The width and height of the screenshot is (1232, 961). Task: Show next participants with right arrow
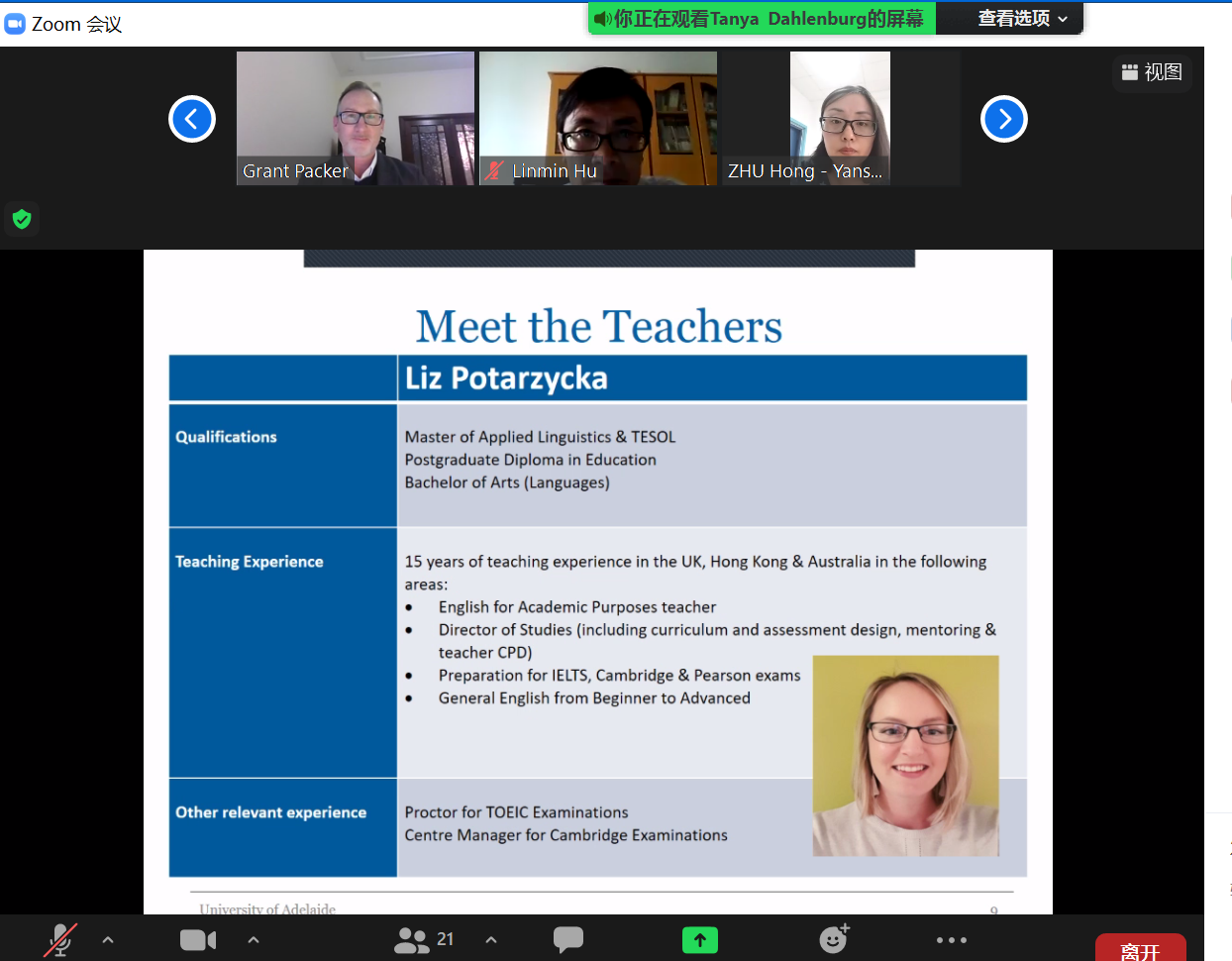click(1004, 119)
